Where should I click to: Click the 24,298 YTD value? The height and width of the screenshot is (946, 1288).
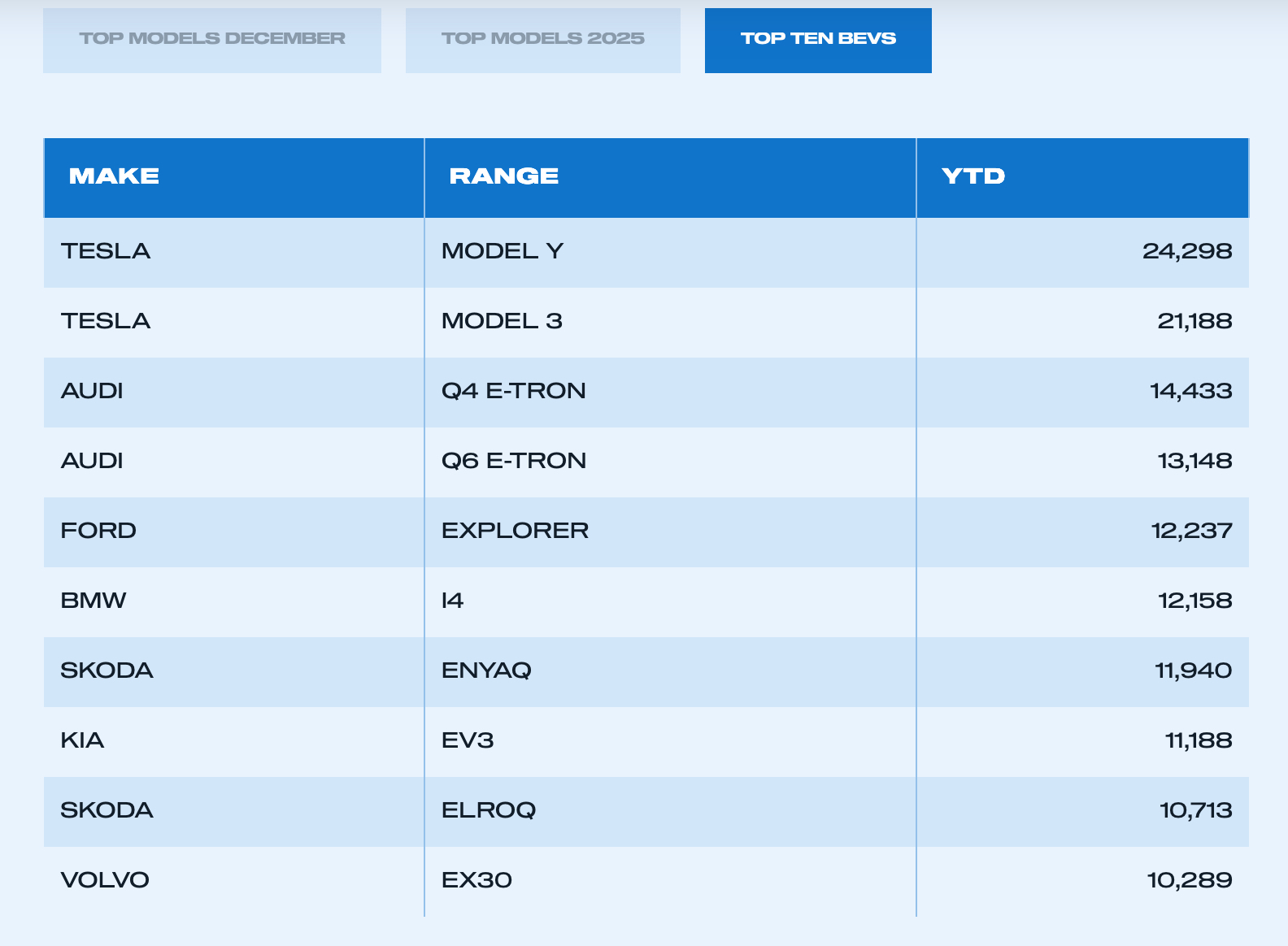1186,251
